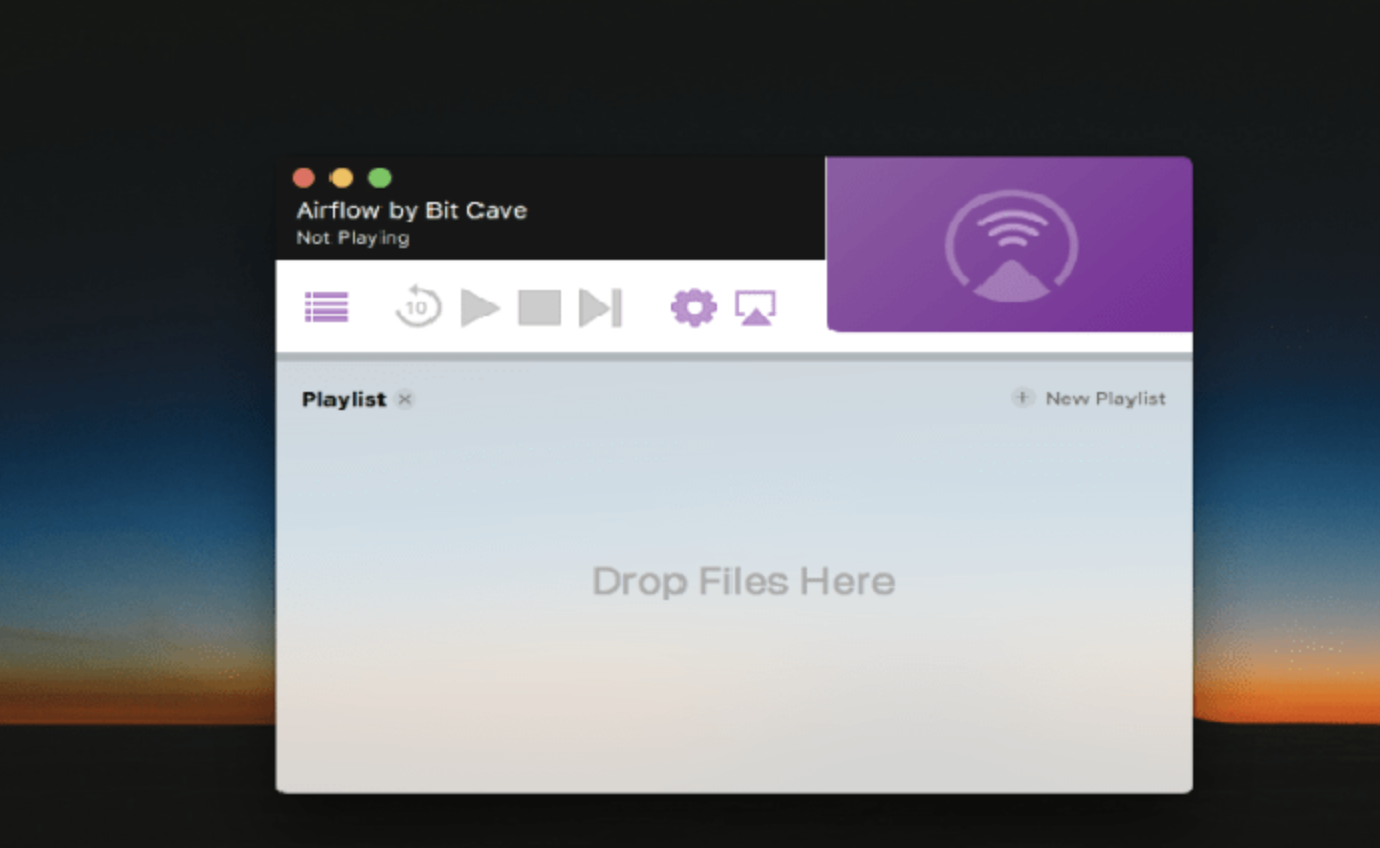Close the Airflow window red button

click(304, 178)
